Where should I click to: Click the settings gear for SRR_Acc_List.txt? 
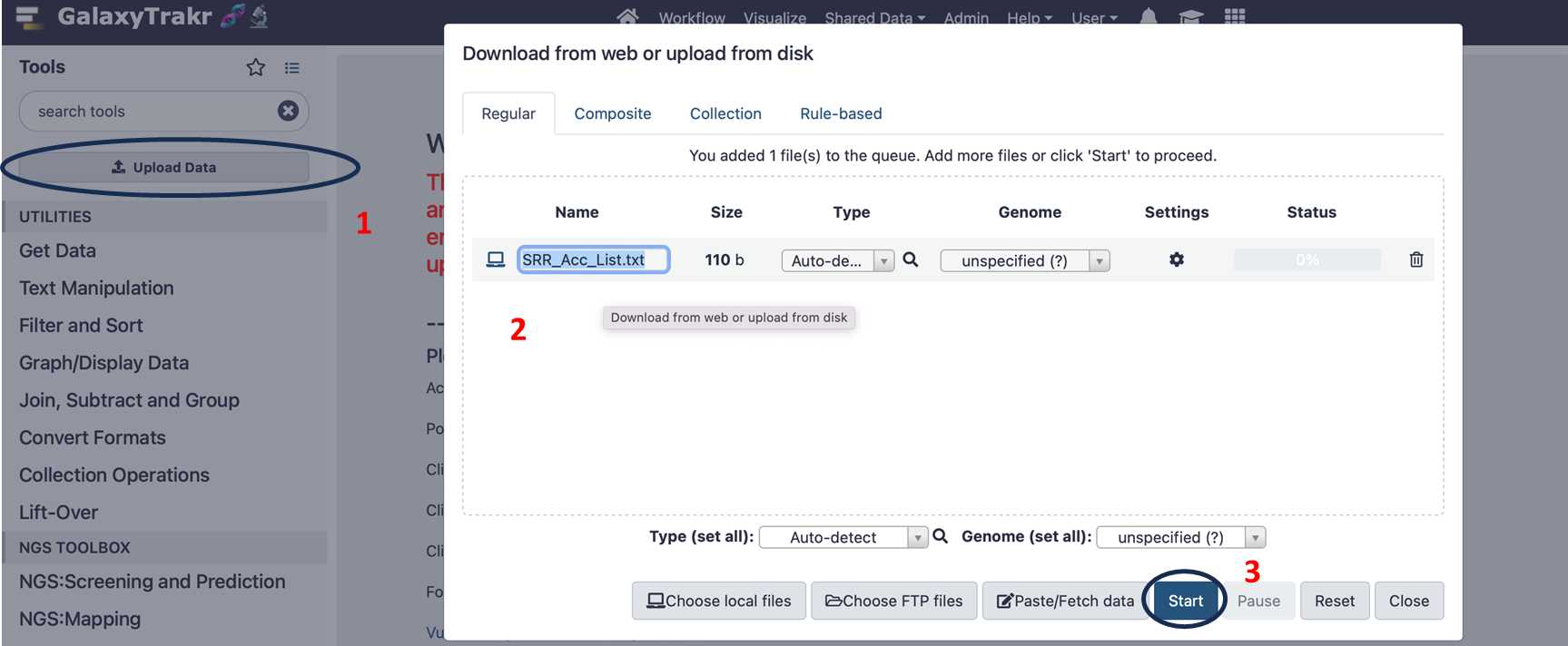tap(1176, 259)
